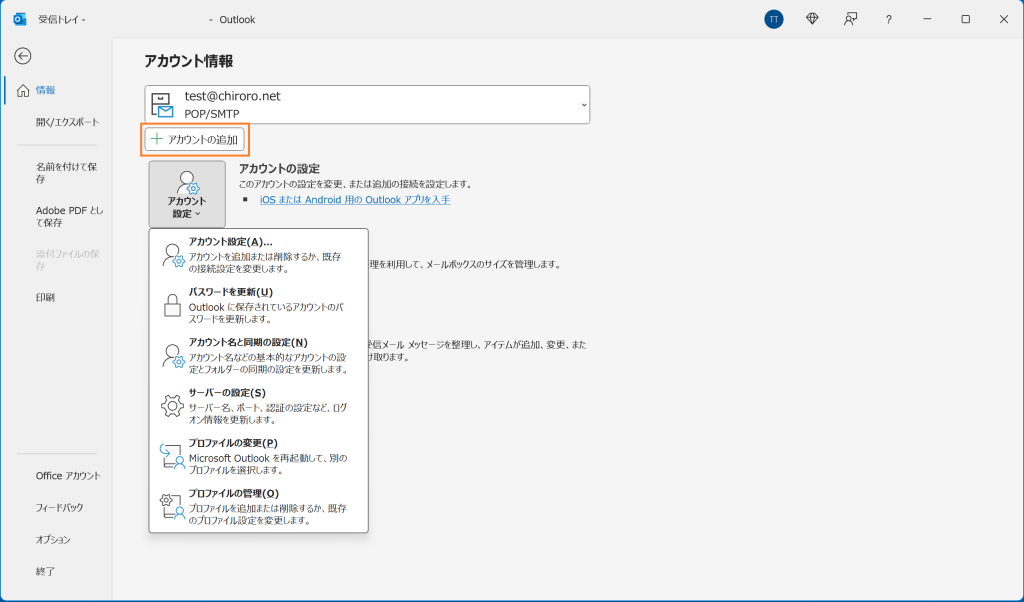Select 名前を付けて保存 in sidebar
1024x602 pixels.
pos(67,172)
